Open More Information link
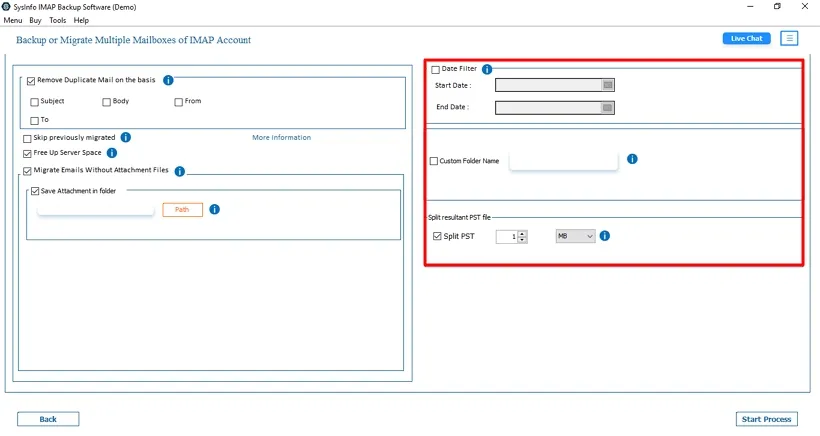 [281, 137]
